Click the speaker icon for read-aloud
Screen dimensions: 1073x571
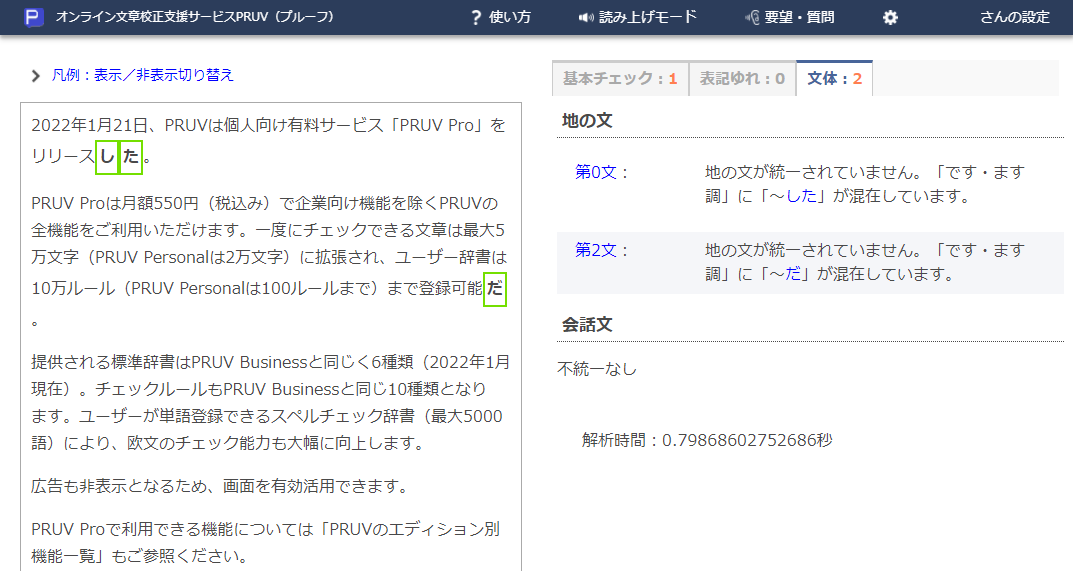[x=586, y=18]
